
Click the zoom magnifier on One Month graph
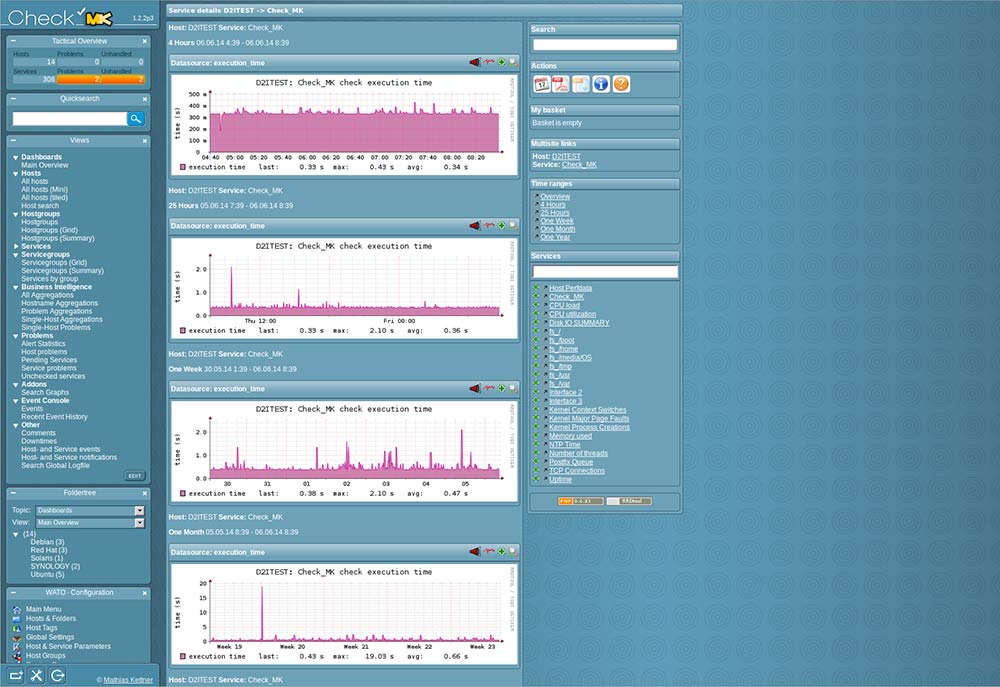[513, 551]
